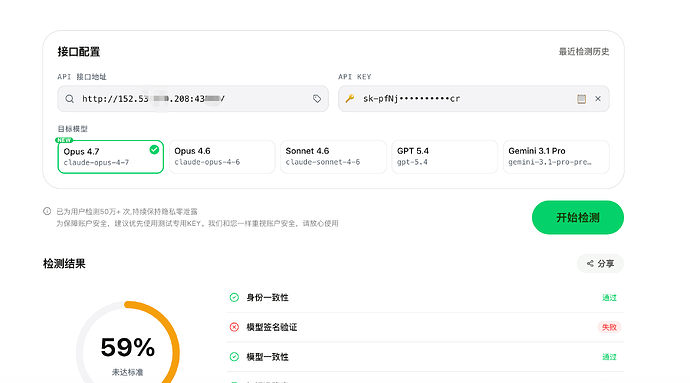Click the 身份一致性 result row
Viewport: 690px width, 383px height.
tap(426, 298)
